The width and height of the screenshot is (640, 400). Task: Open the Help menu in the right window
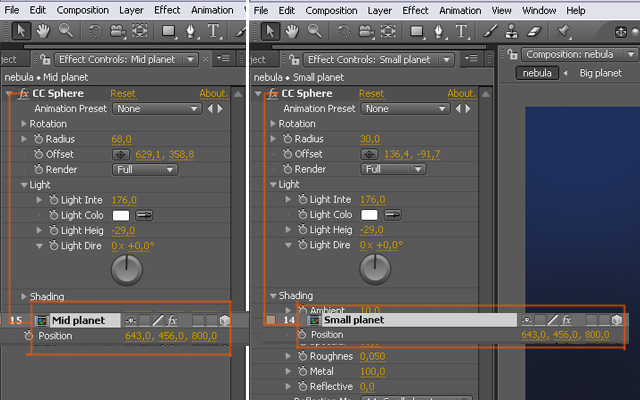tap(576, 10)
